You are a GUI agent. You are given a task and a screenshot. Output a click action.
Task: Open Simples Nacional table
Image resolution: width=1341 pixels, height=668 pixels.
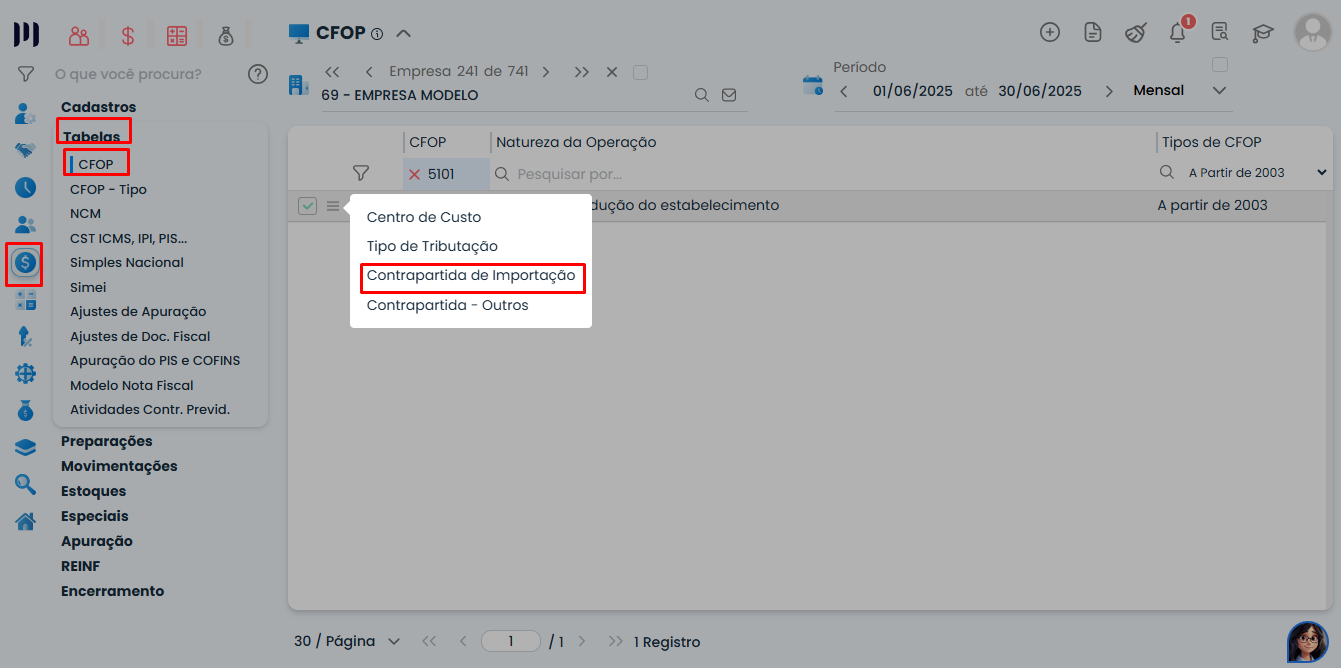coord(127,263)
